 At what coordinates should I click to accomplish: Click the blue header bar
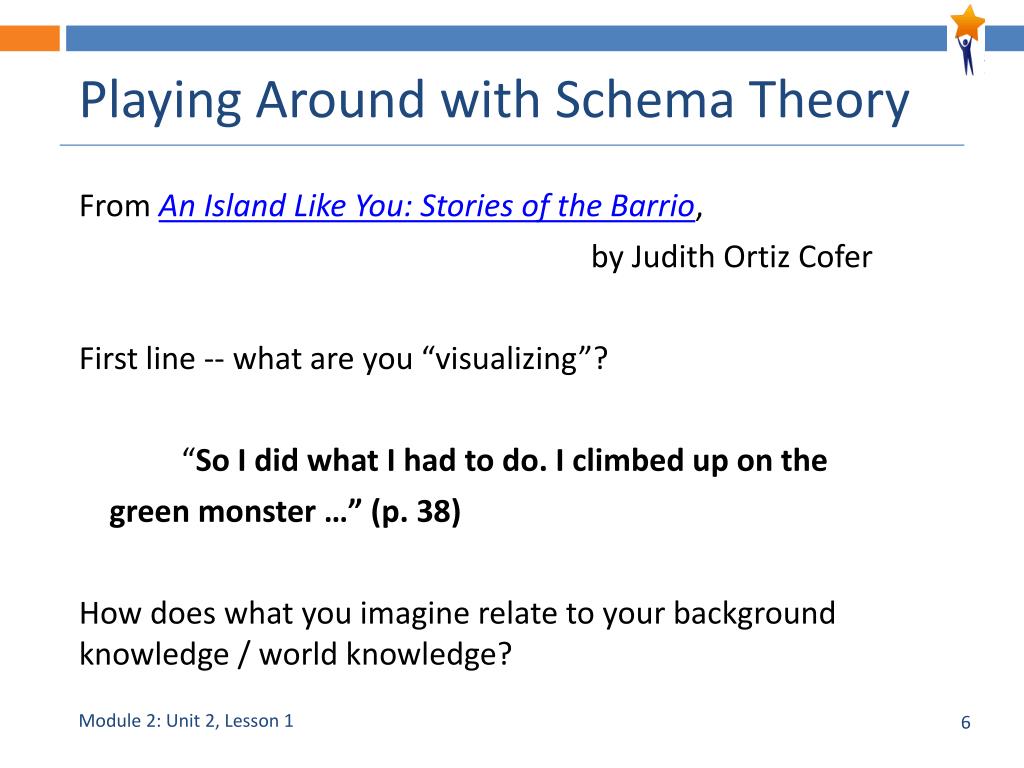(506, 38)
